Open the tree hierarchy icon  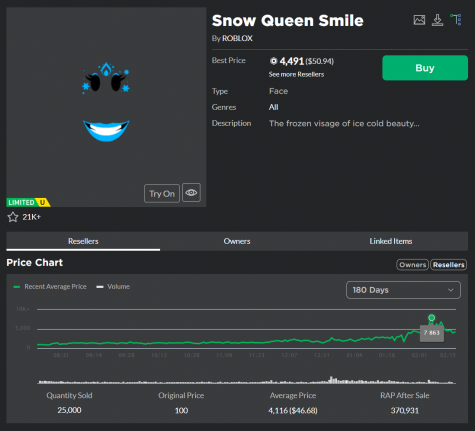point(456,20)
